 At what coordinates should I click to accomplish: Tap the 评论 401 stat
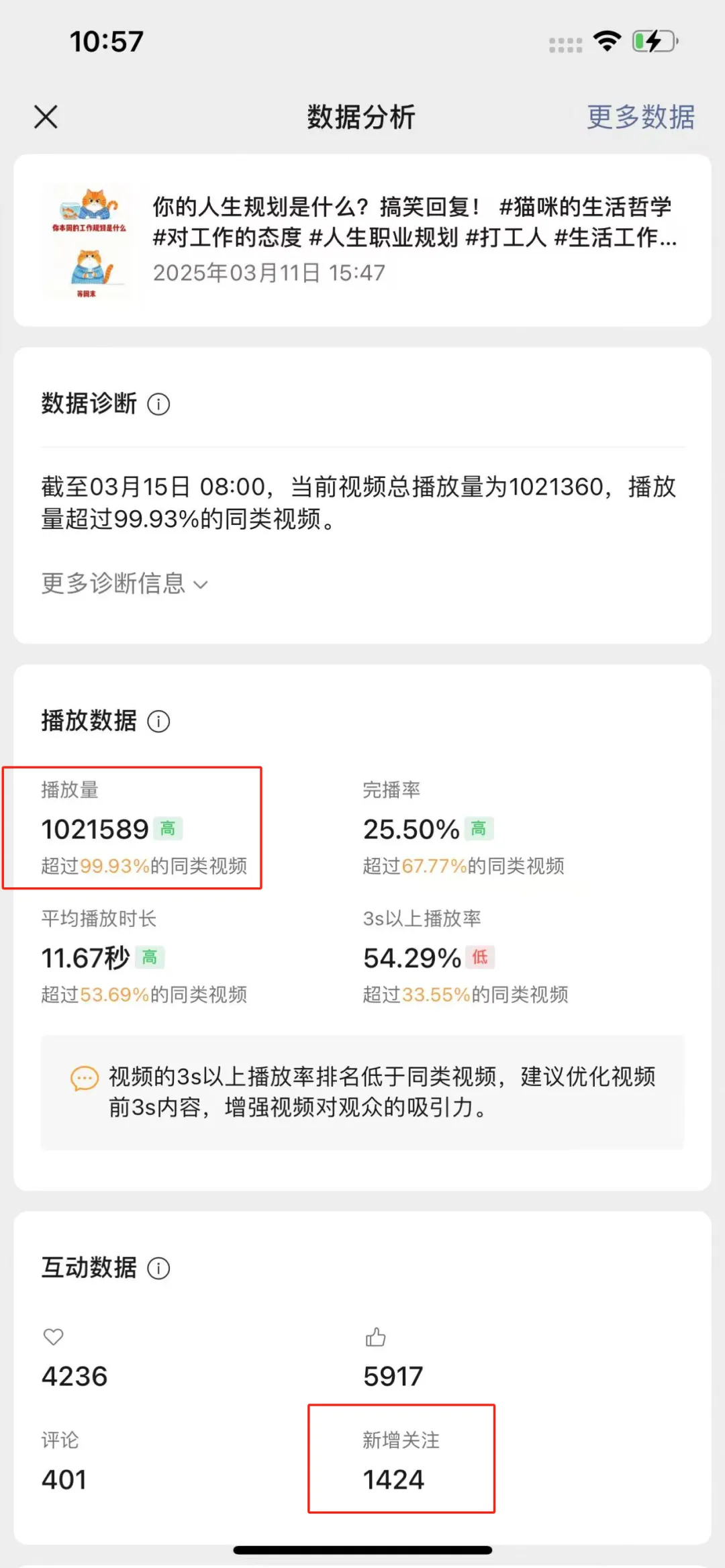(x=64, y=1461)
